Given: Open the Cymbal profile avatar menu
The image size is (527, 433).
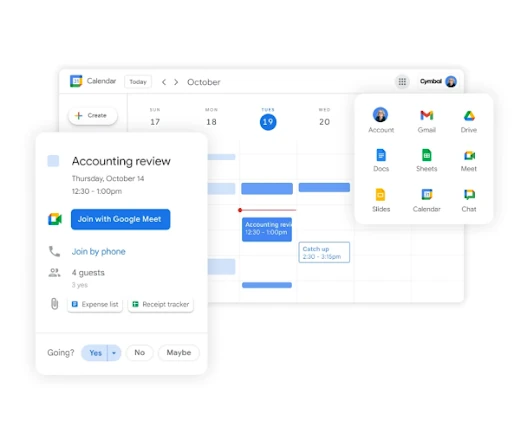Looking at the screenshot, I should (451, 81).
